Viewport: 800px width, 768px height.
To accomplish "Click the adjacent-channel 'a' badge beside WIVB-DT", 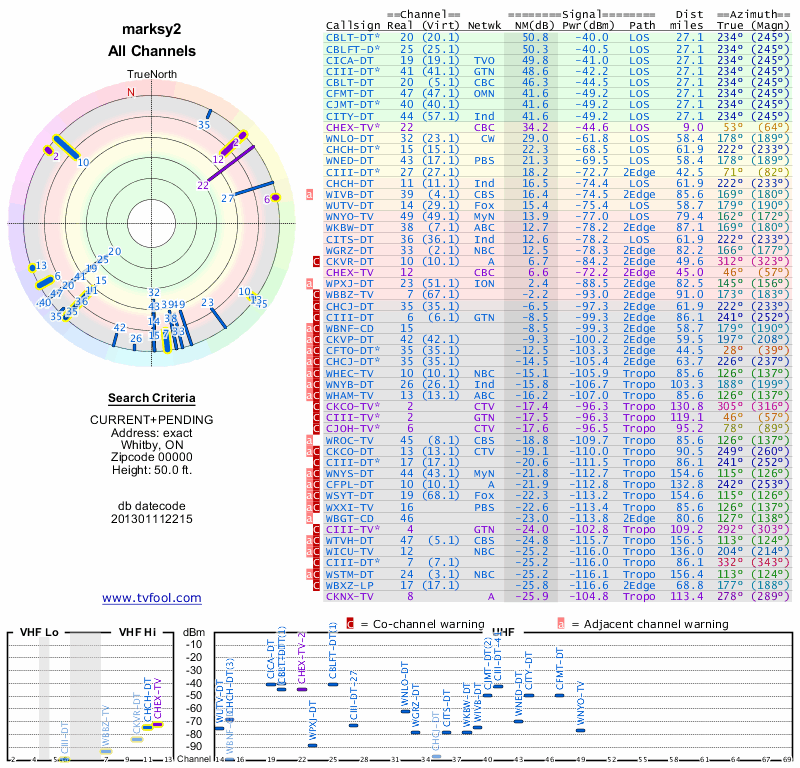I will (309, 194).
